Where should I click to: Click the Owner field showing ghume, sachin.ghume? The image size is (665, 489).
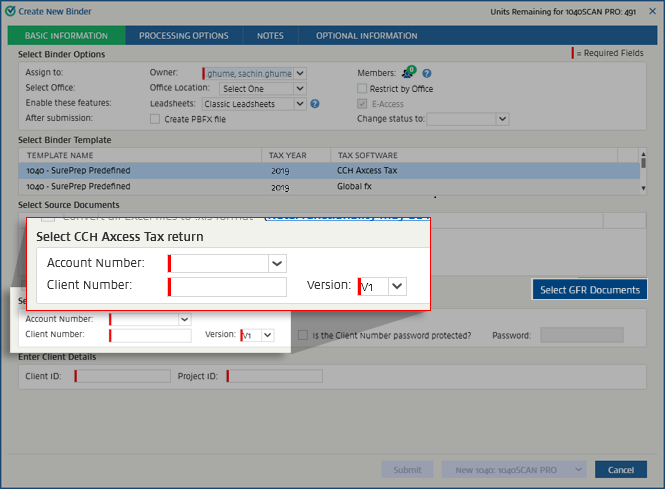pos(249,73)
